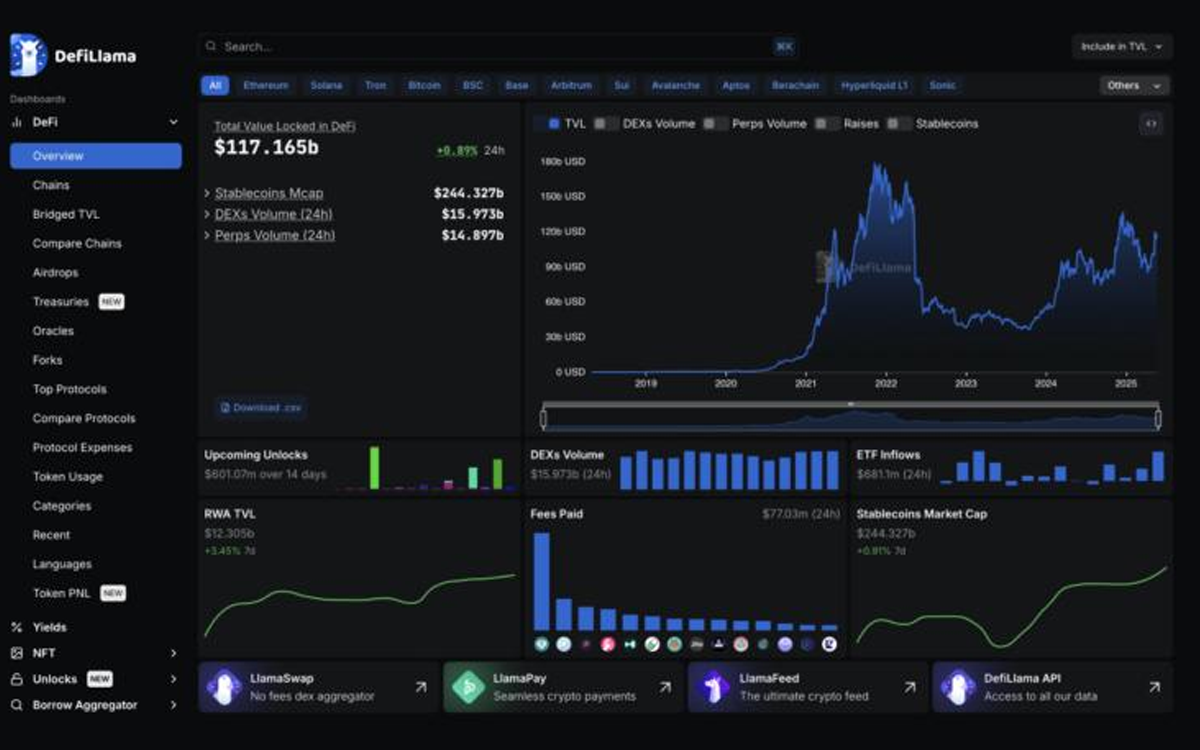Open LlamaFeed external link arrow
The image size is (1200, 750).
pos(910,687)
